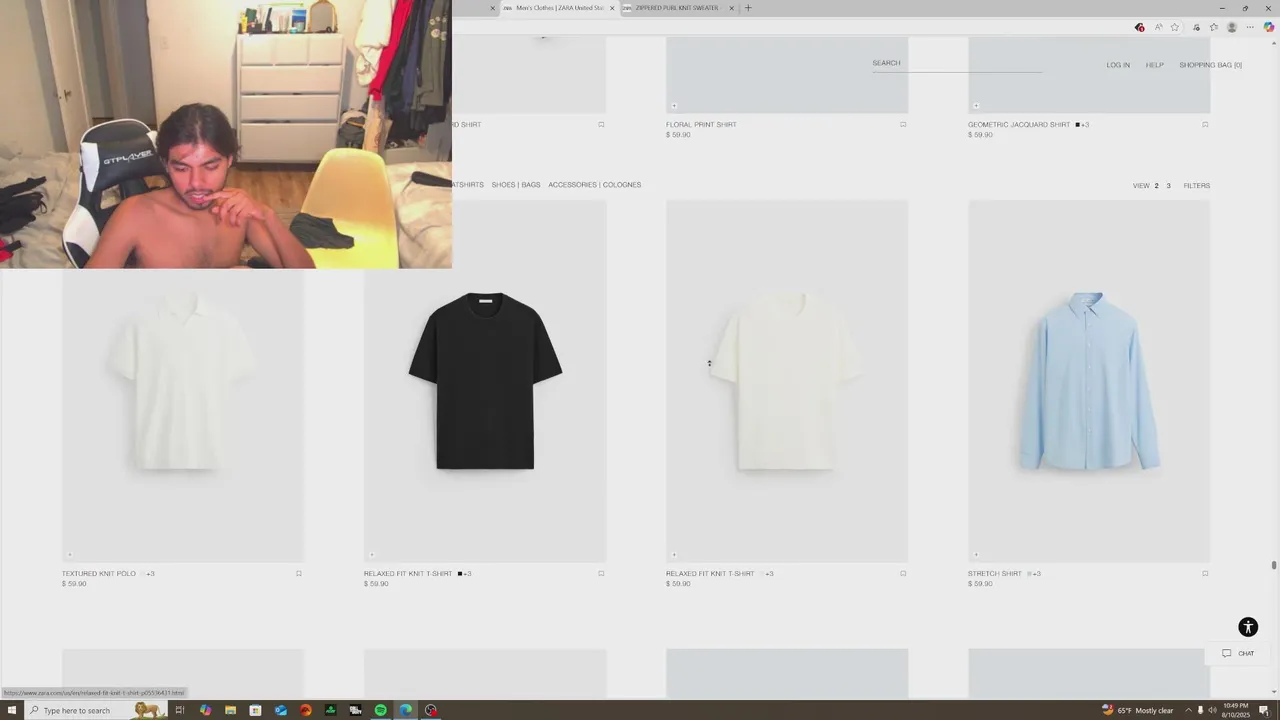Open the HELP link
Screen dimensions: 1280x720
click(1154, 65)
